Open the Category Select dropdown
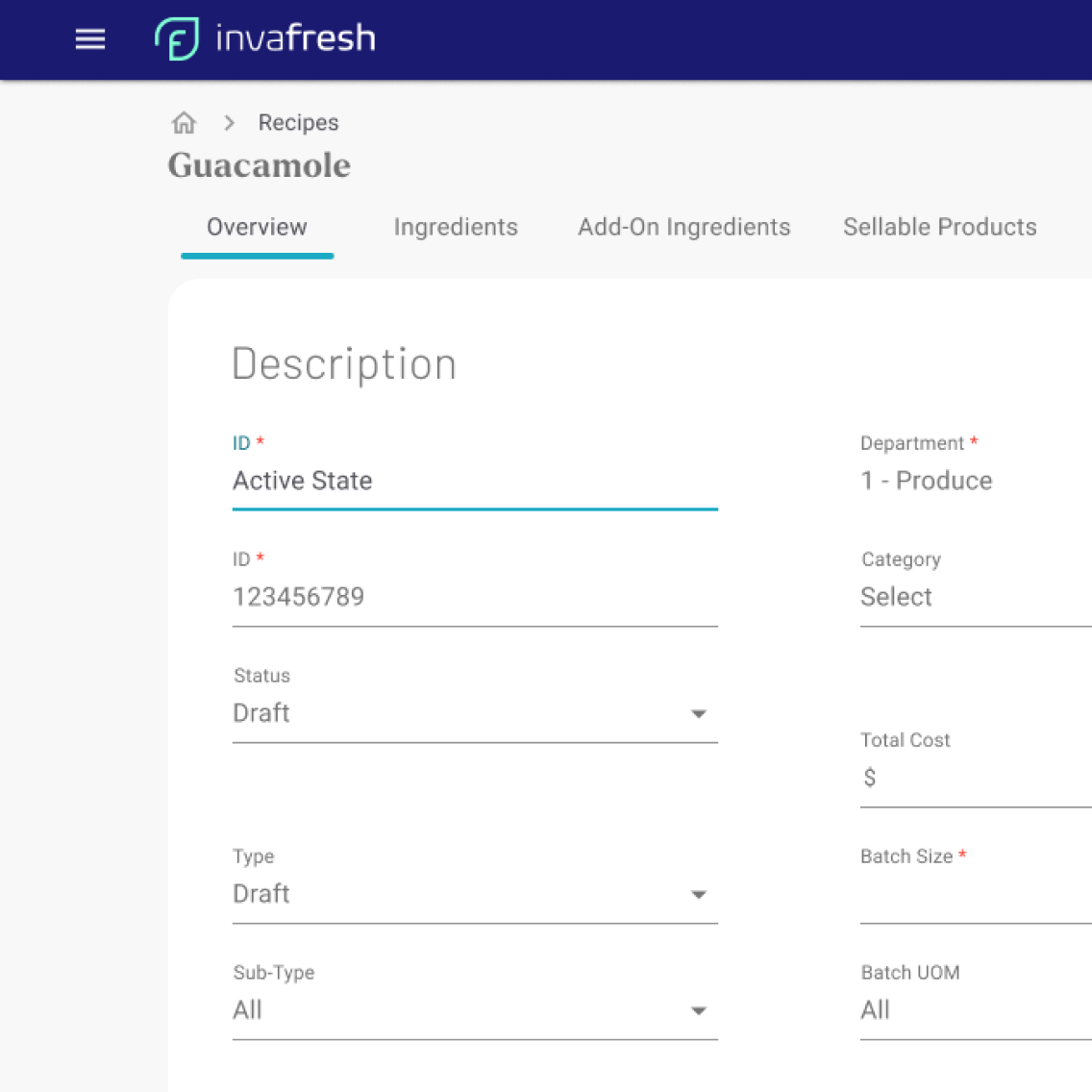This screenshot has width=1092, height=1092. point(971,598)
